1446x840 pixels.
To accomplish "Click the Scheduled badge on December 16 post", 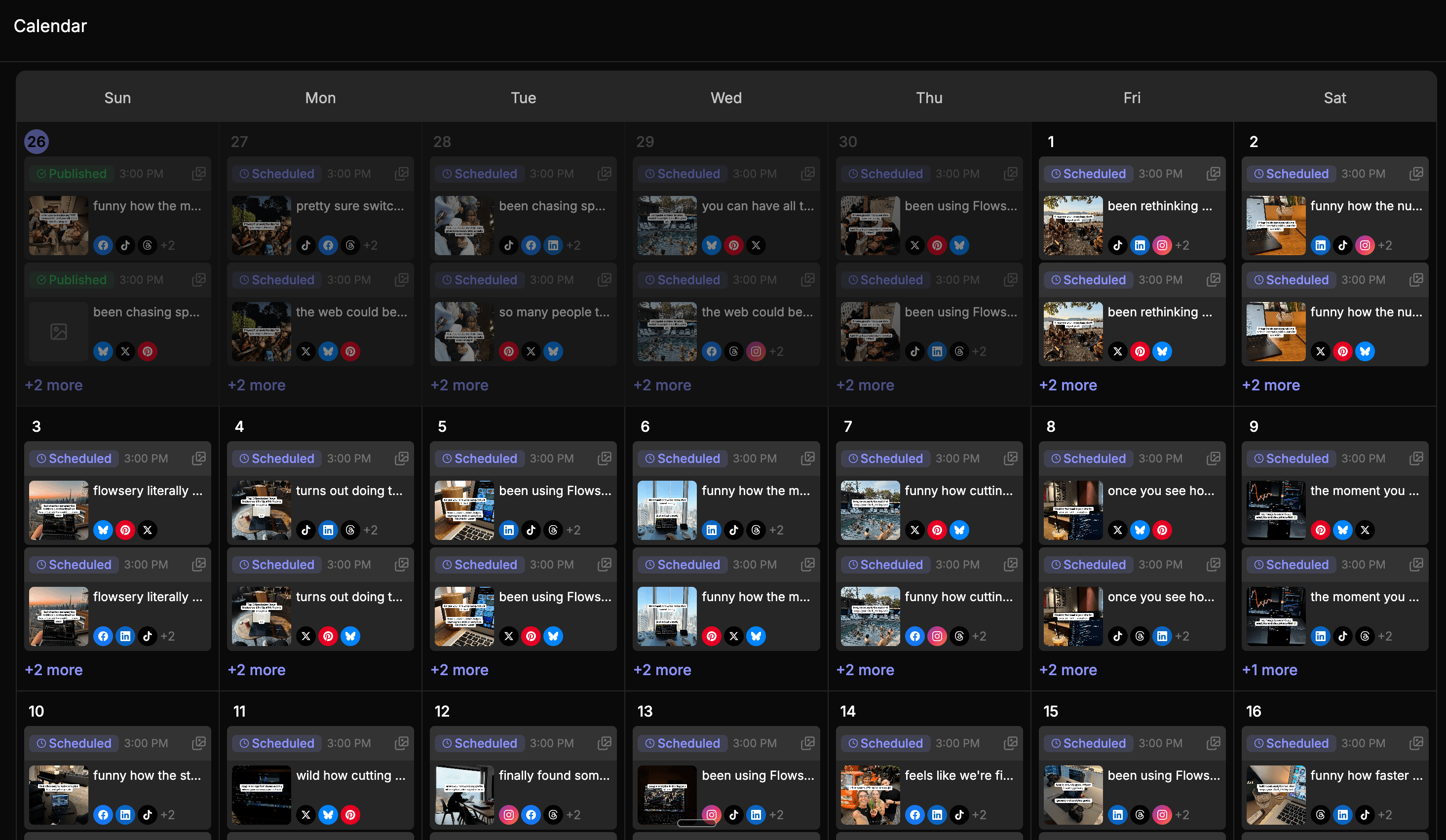I will click(x=1291, y=743).
